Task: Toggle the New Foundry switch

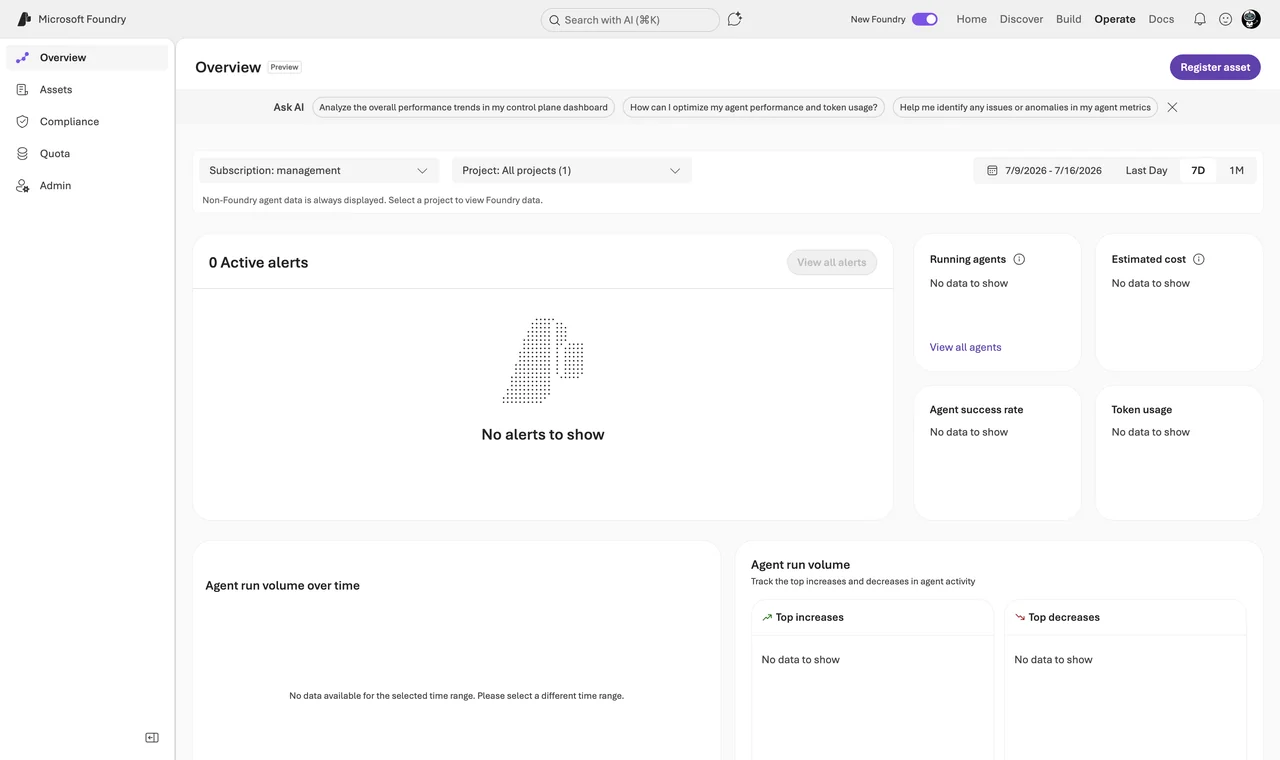Action: 925,19
